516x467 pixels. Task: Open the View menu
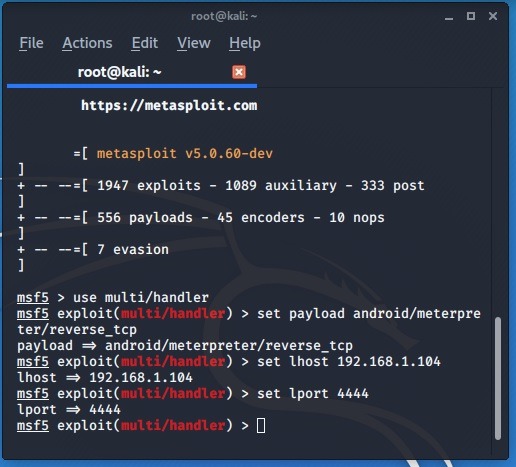(x=194, y=43)
